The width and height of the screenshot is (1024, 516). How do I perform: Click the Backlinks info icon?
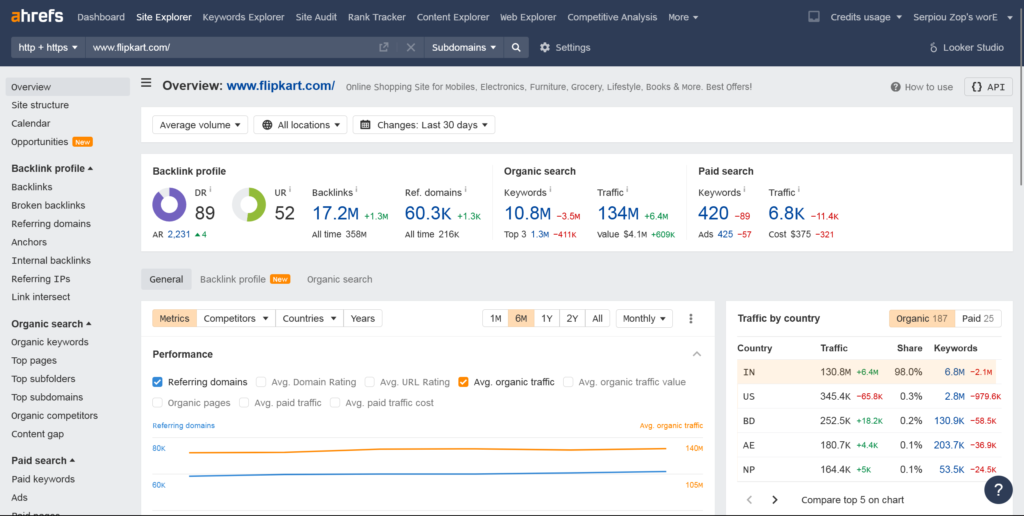click(x=356, y=189)
